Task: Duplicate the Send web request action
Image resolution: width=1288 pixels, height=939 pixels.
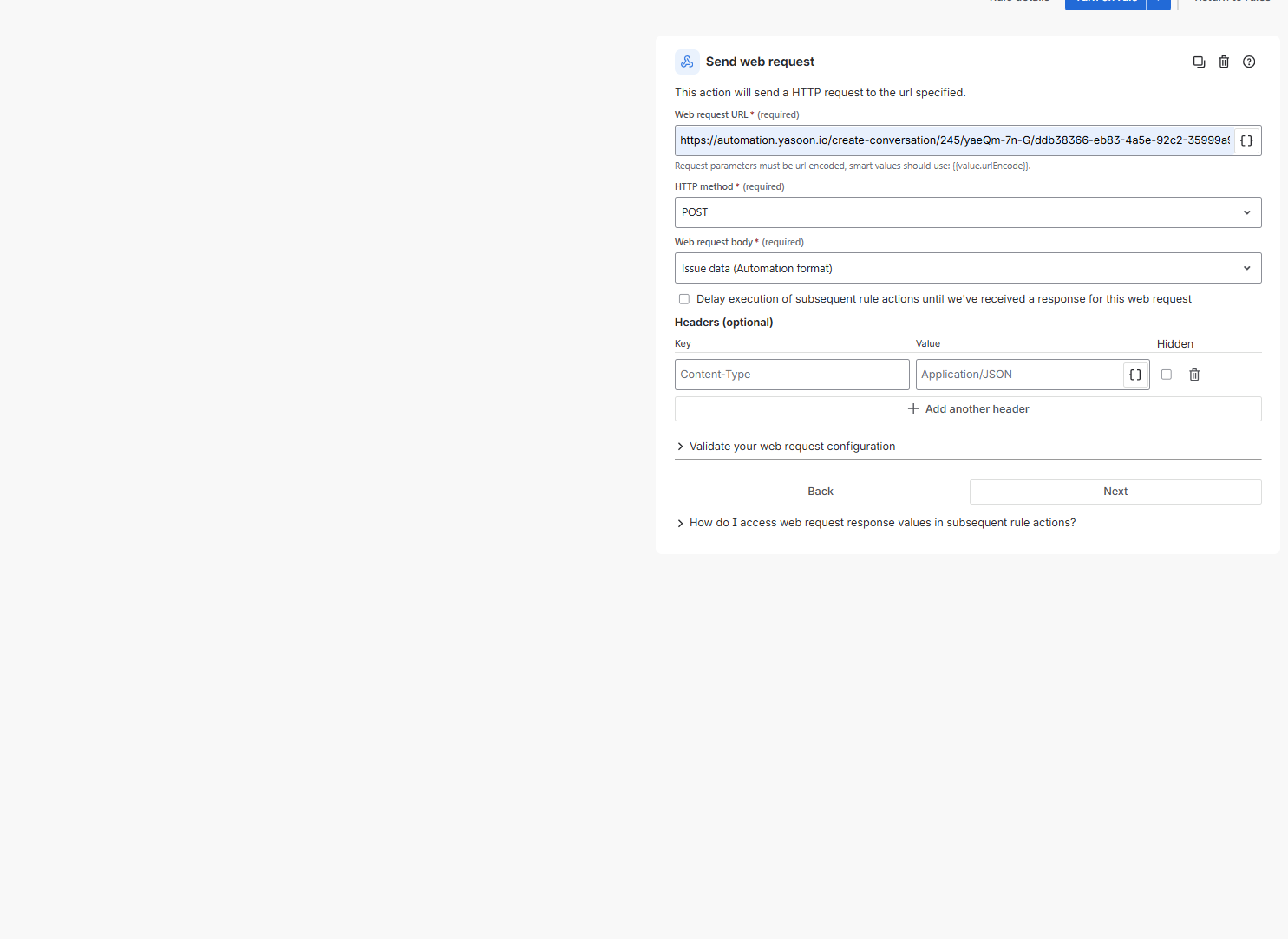Action: click(1199, 62)
